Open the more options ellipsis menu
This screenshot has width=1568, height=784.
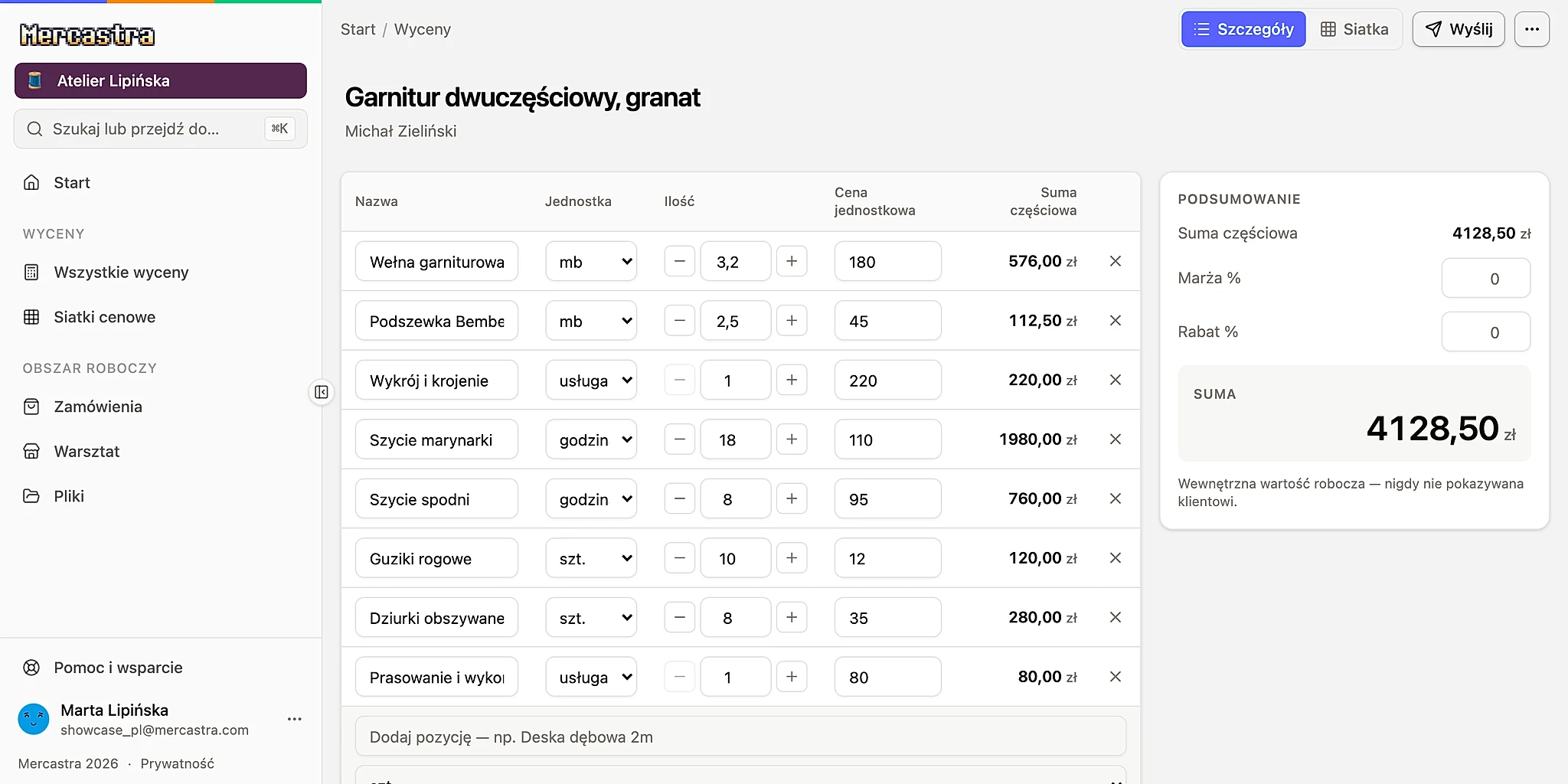1531,29
